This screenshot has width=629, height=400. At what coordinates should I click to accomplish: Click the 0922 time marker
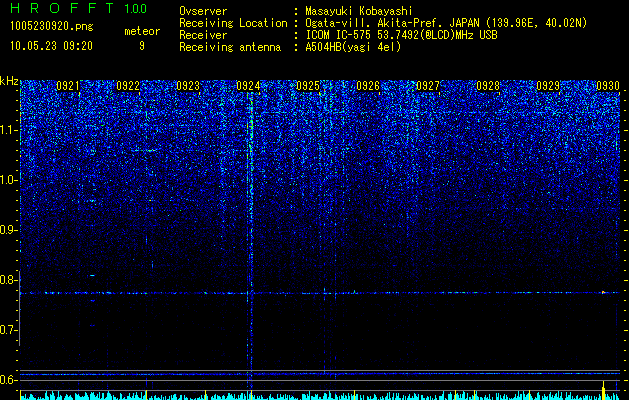(128, 86)
